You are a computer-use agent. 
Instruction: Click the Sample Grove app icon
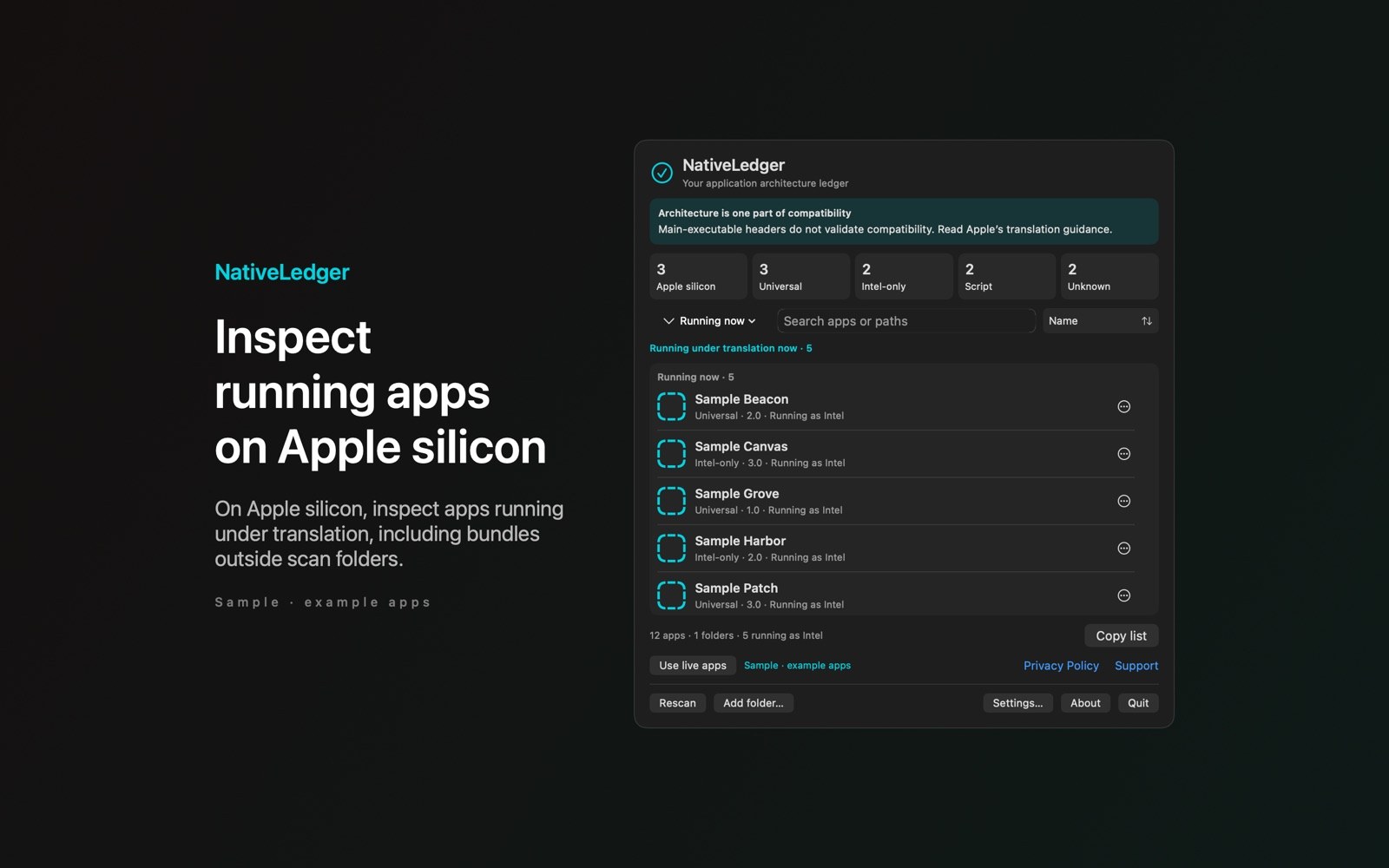[x=671, y=501]
